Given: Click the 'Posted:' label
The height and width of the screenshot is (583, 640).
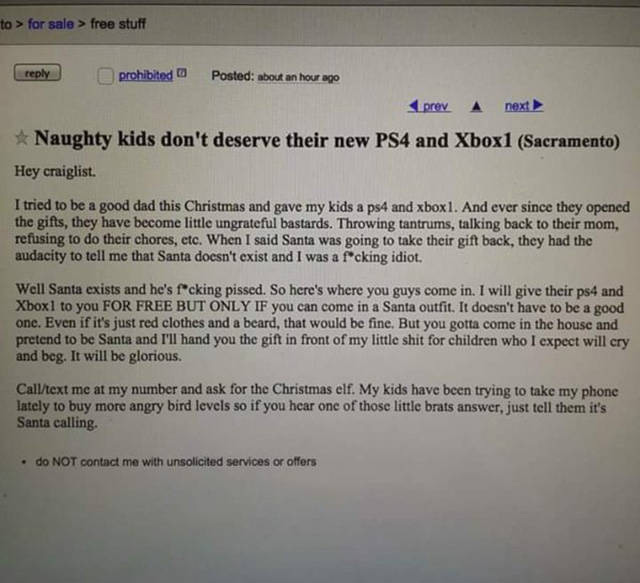Looking at the screenshot, I should pos(233,76).
